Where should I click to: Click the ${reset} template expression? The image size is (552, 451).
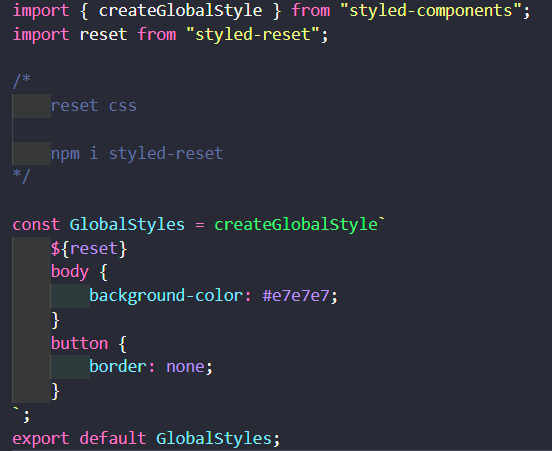point(89,249)
